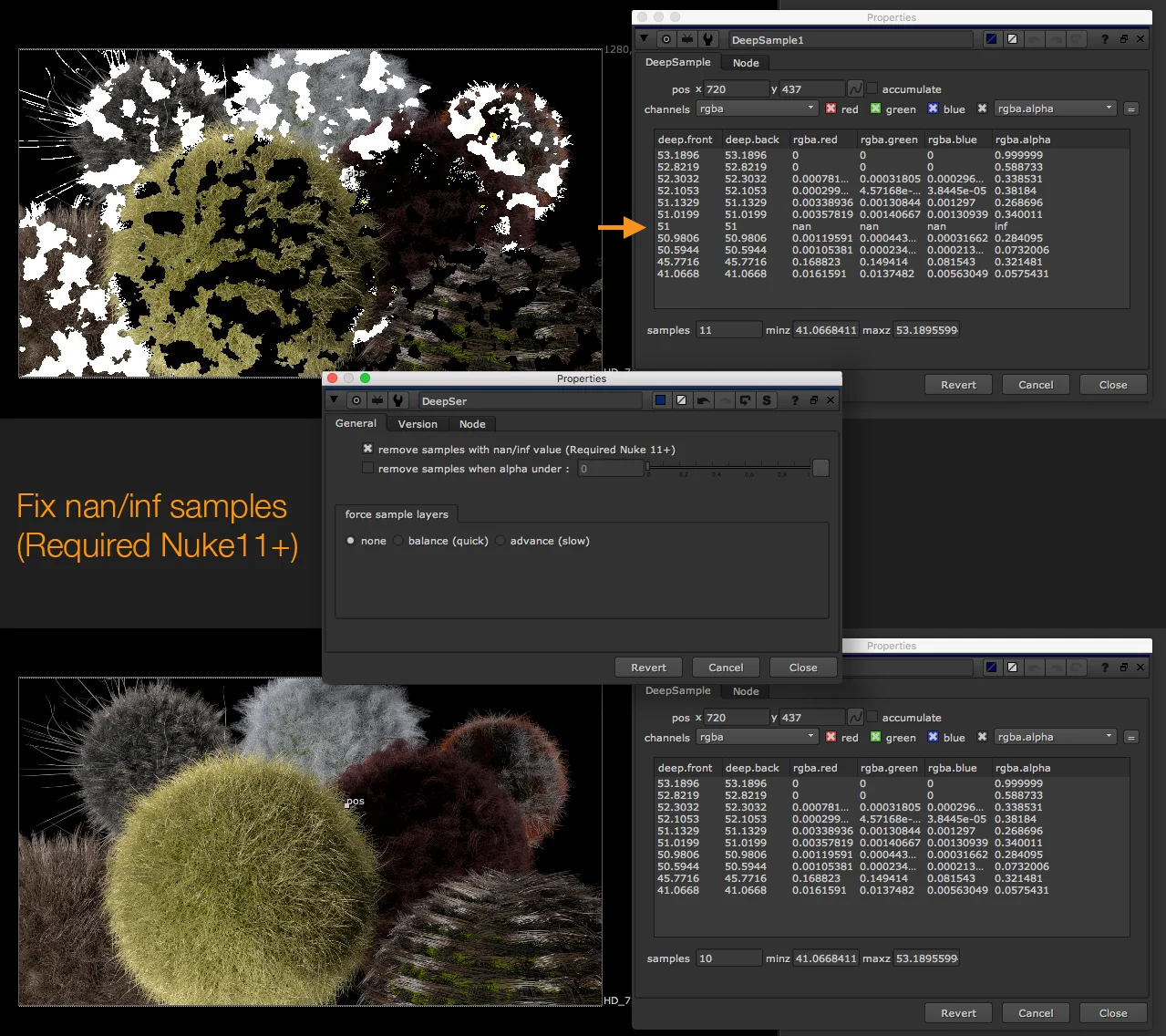Click the undo arrow in DeepSer panel

tap(703, 400)
